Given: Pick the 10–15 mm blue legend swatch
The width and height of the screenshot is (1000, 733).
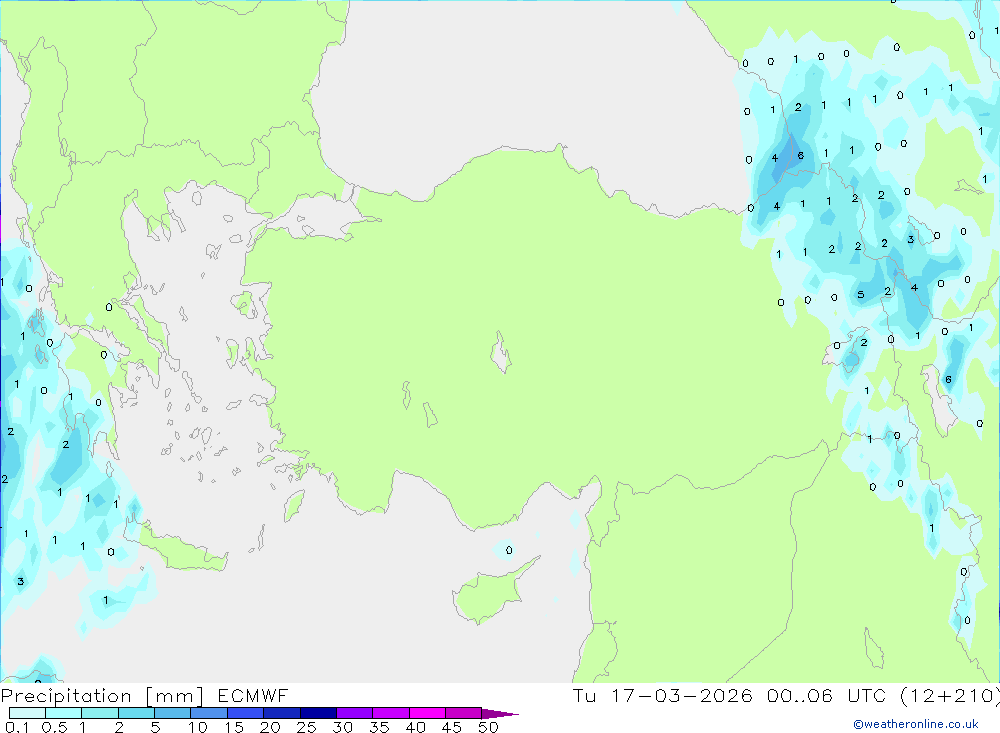Looking at the screenshot, I should (x=209, y=713).
